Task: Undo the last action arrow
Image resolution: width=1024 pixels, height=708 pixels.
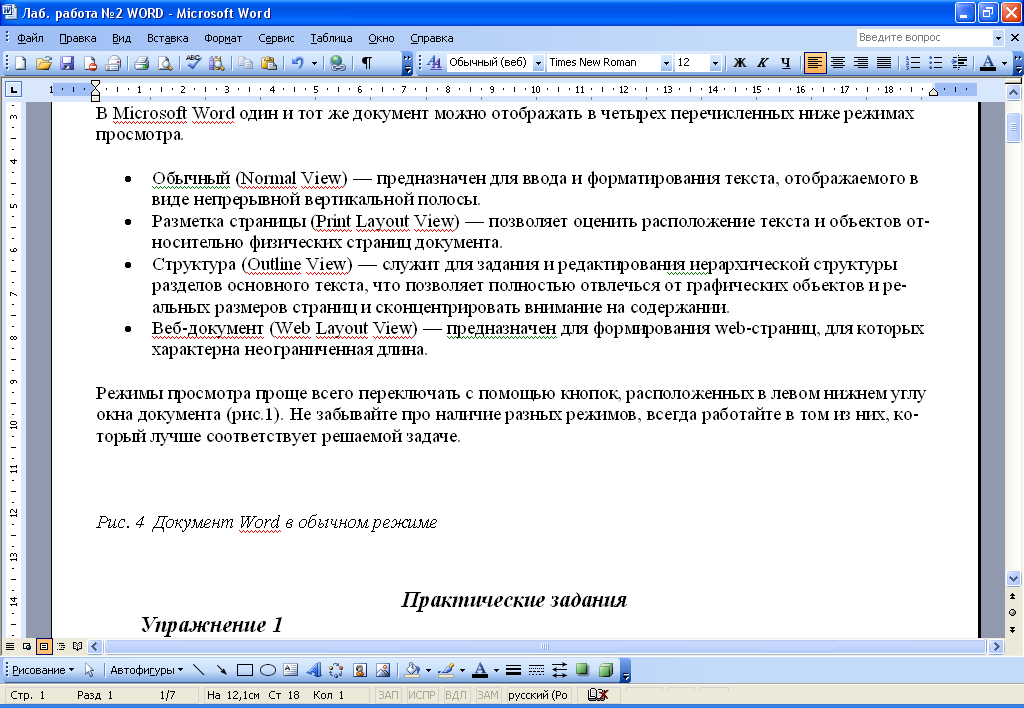Action: [x=298, y=63]
